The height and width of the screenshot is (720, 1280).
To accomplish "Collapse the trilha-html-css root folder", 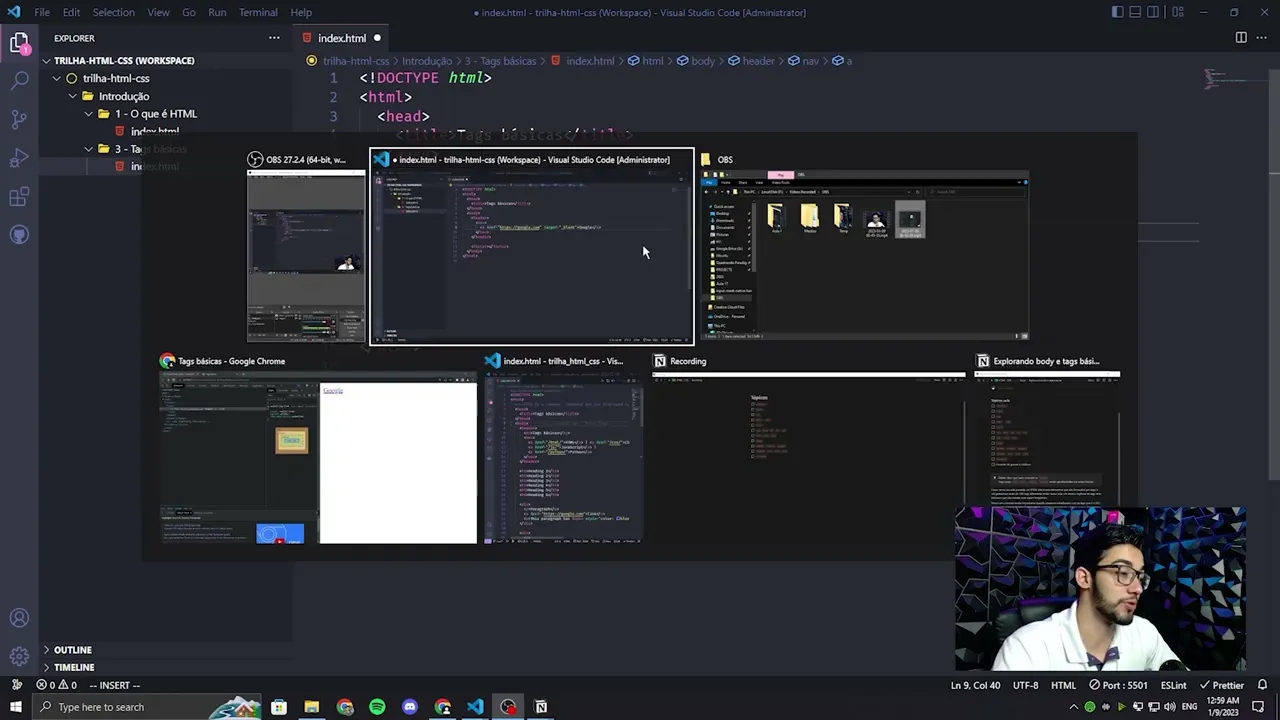I will pyautogui.click(x=116, y=78).
